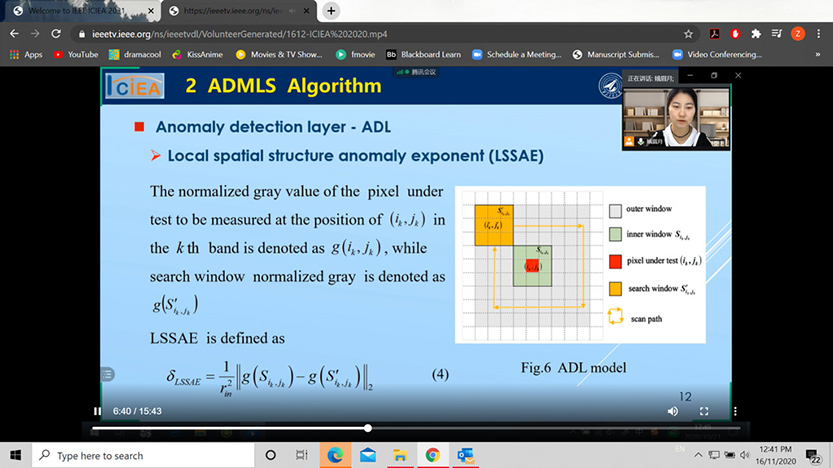Open the network status tray icon

click(714, 455)
